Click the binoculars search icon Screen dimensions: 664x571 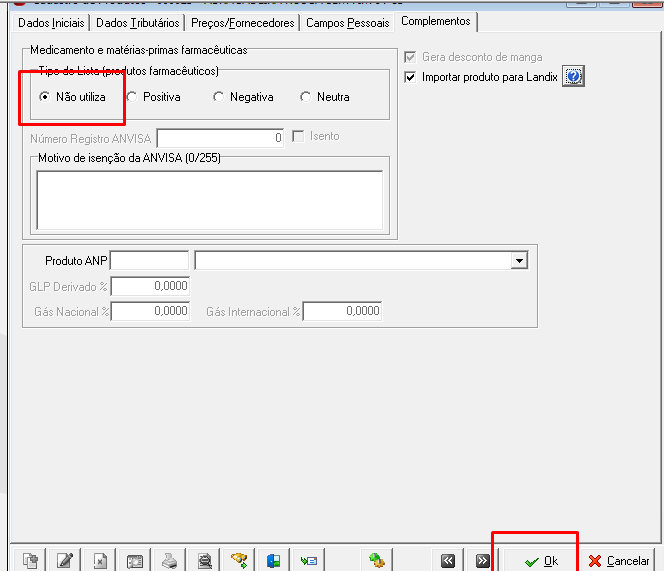239,560
